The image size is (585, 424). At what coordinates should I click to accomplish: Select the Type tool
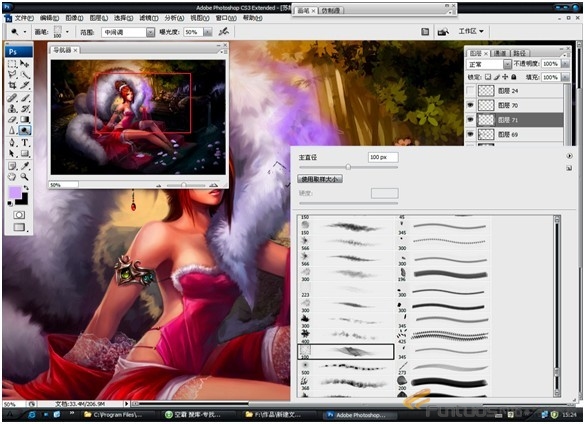[x=25, y=143]
